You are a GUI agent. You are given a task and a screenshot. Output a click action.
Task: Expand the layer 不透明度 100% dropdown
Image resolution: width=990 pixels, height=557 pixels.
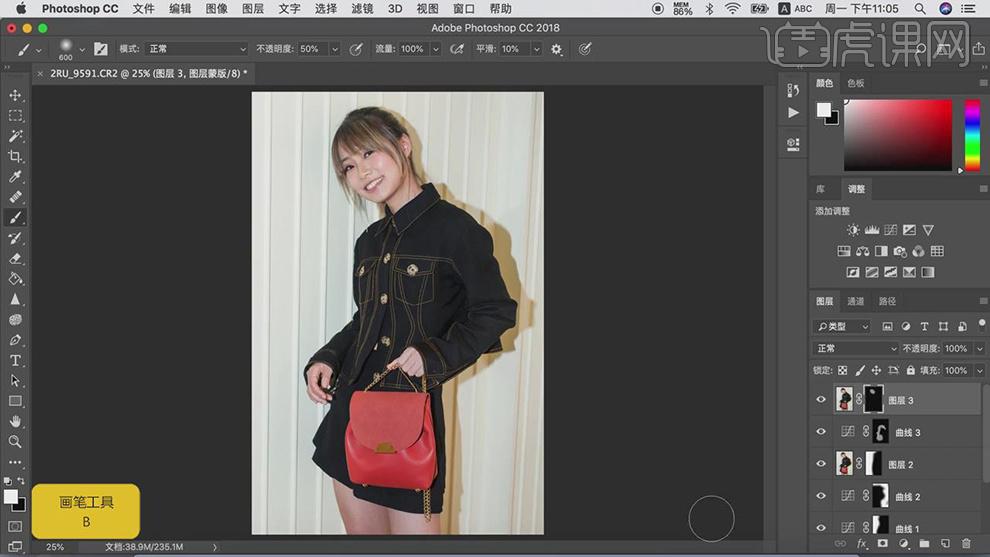click(980, 349)
